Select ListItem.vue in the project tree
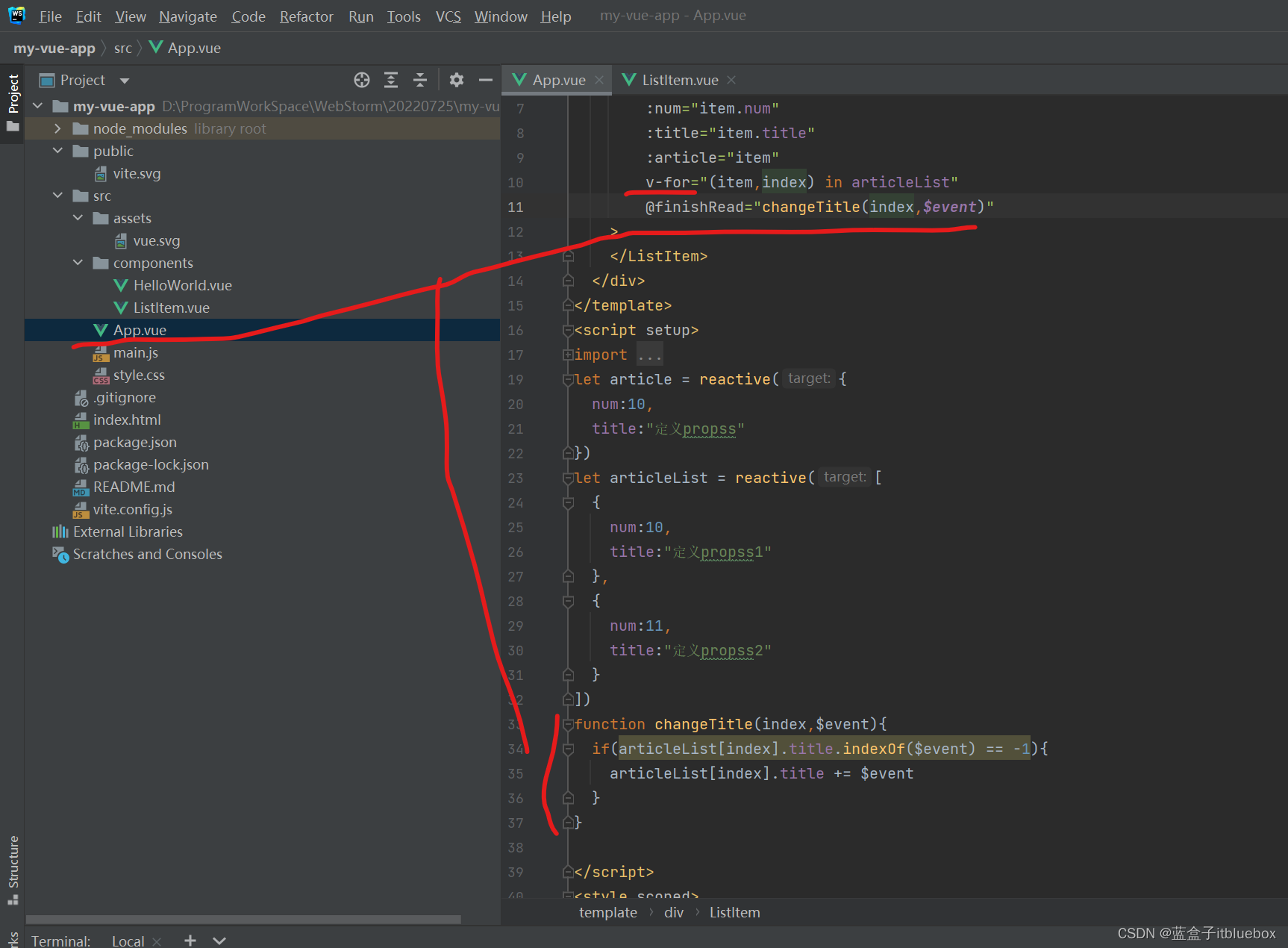 click(x=172, y=308)
